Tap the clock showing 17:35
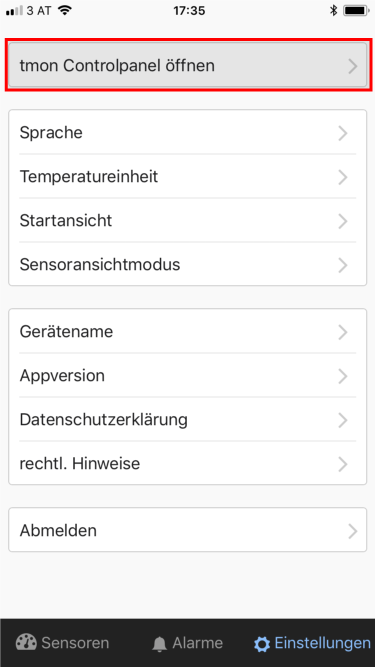The height and width of the screenshot is (667, 375). (x=189, y=11)
